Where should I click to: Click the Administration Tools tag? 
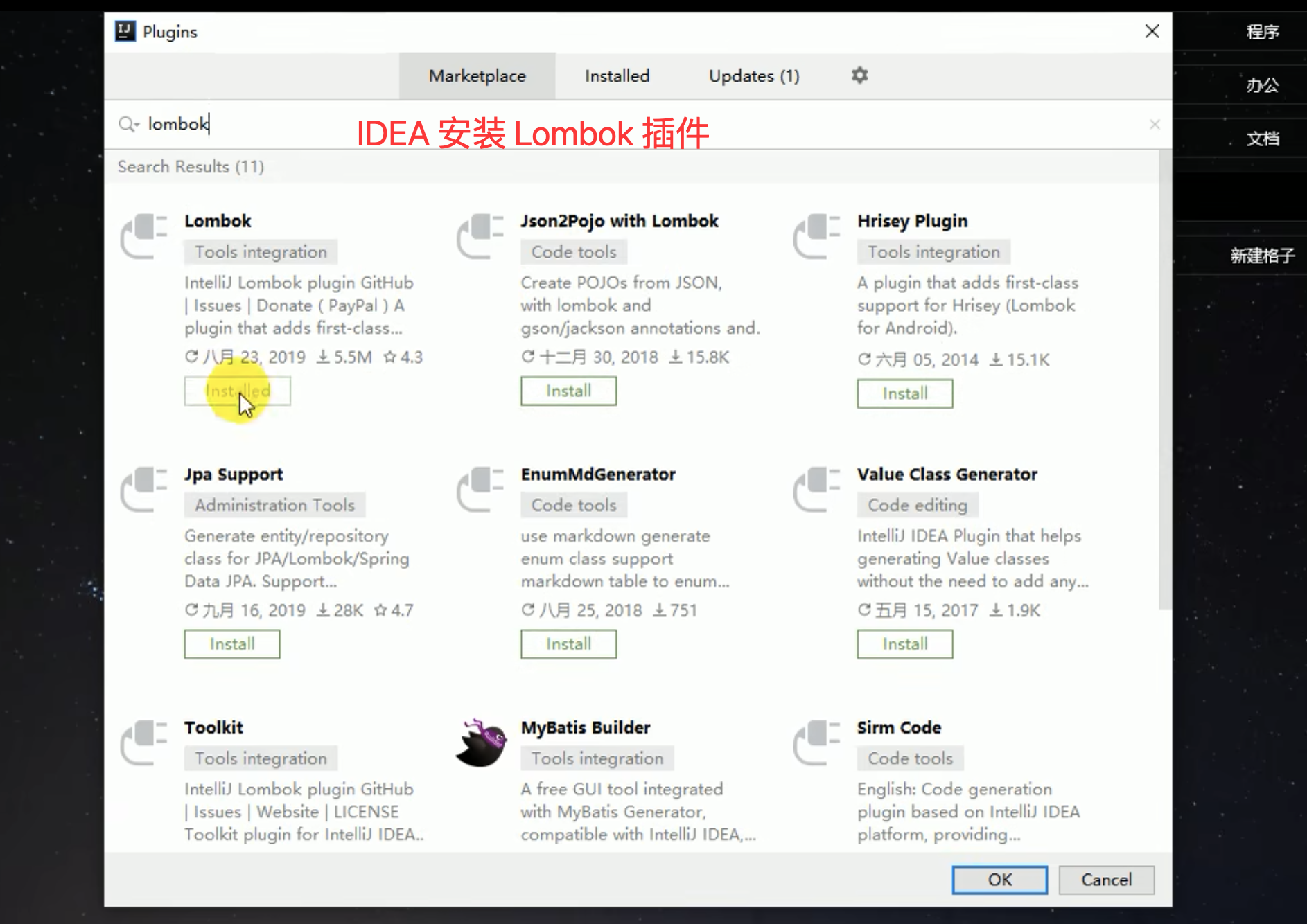tap(274, 505)
